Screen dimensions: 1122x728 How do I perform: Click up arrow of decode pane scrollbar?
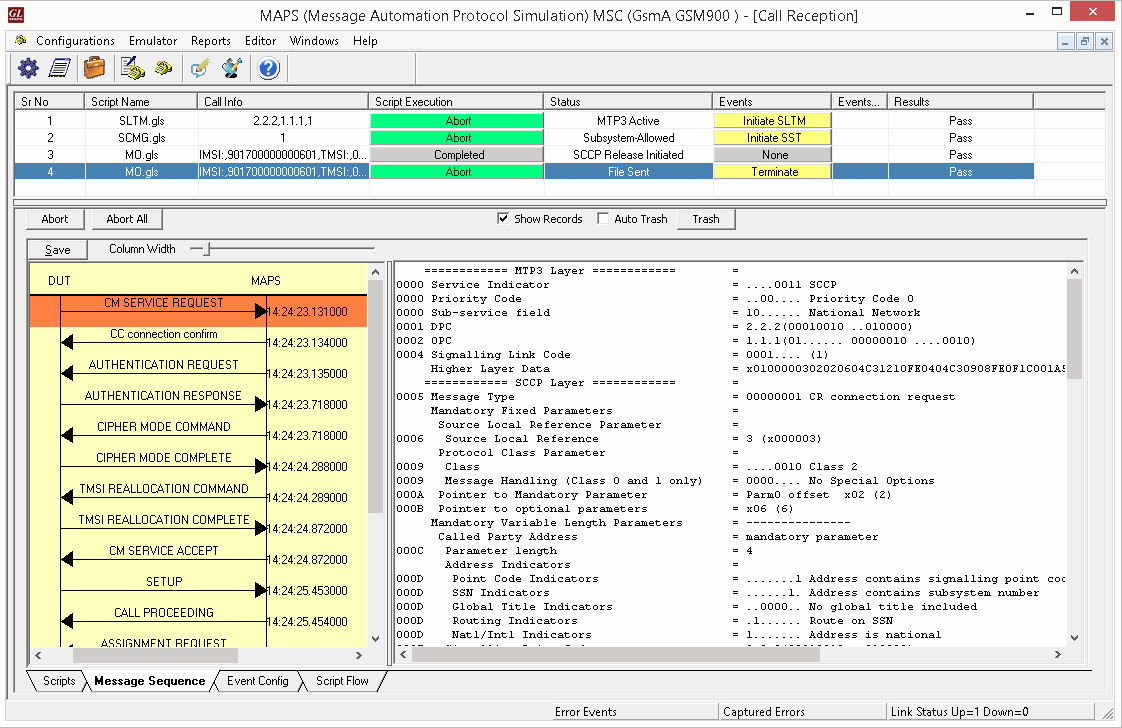pyautogui.click(x=1073, y=271)
